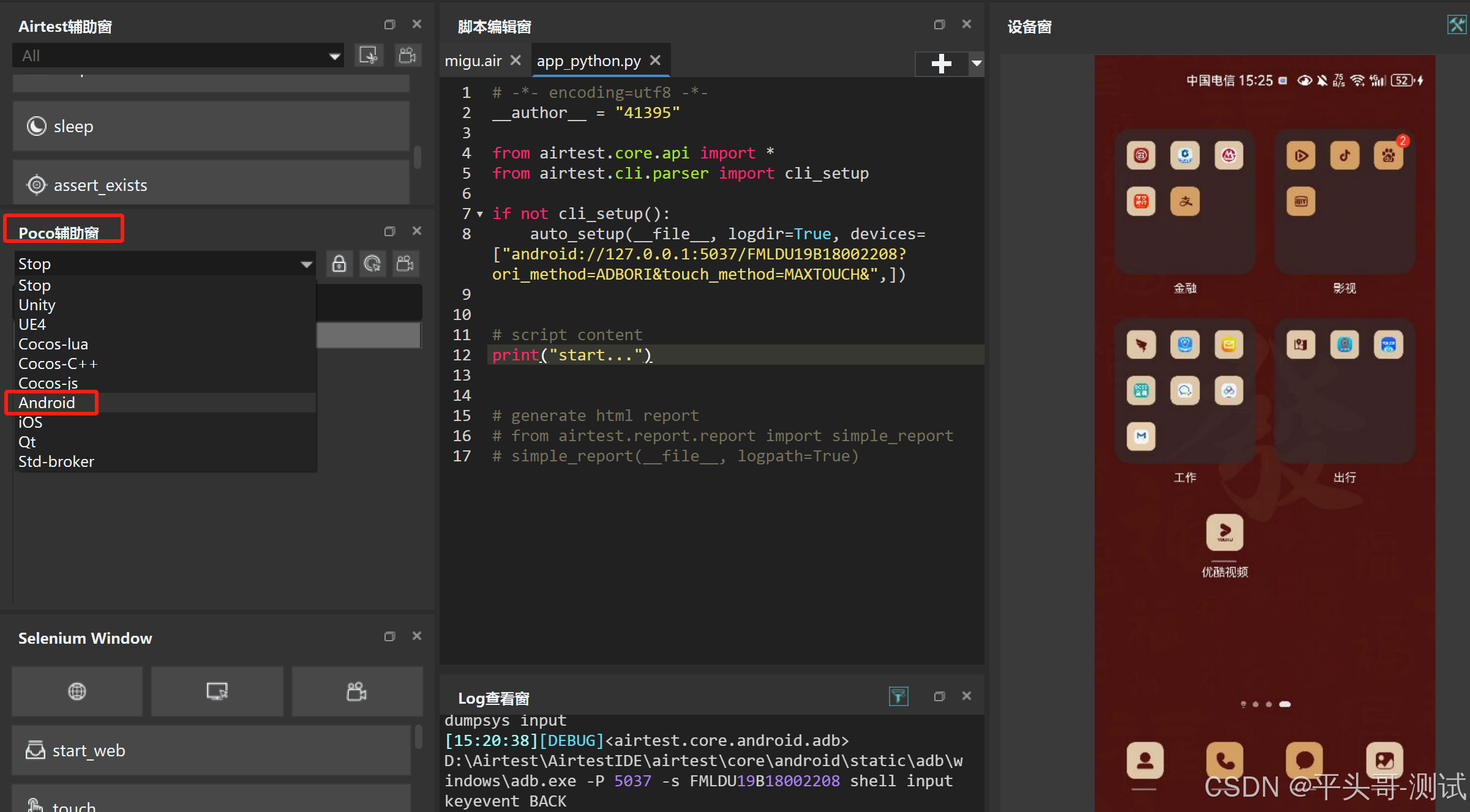Switch to the app_python.py tab
Screen dimensions: 1470x812
pos(588,61)
